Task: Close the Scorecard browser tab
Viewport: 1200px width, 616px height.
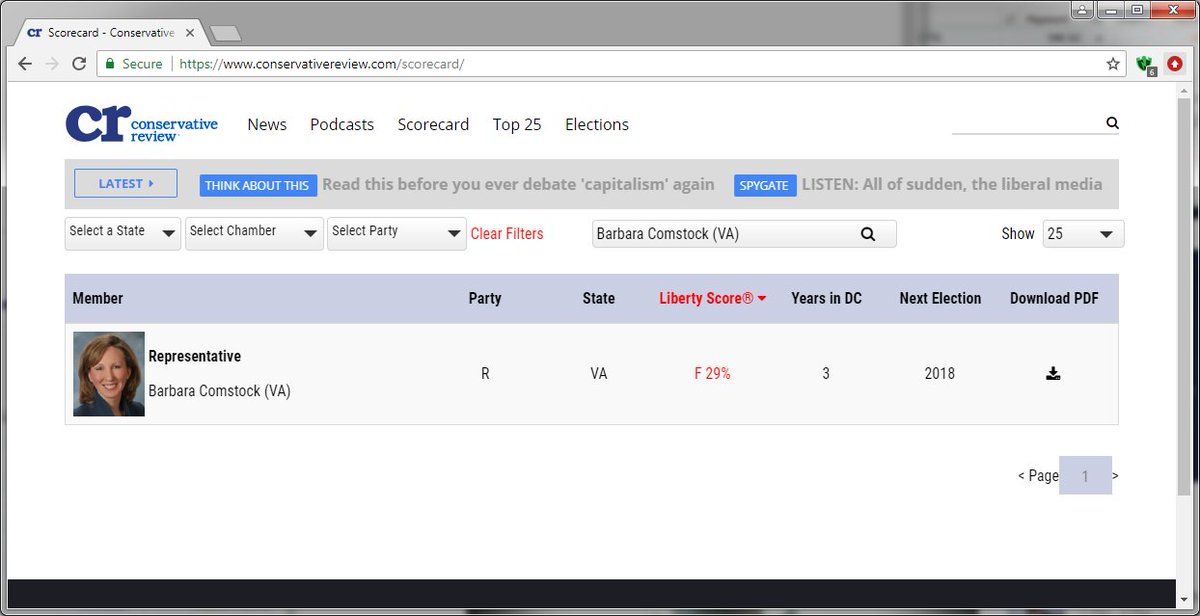Action: tap(191, 33)
